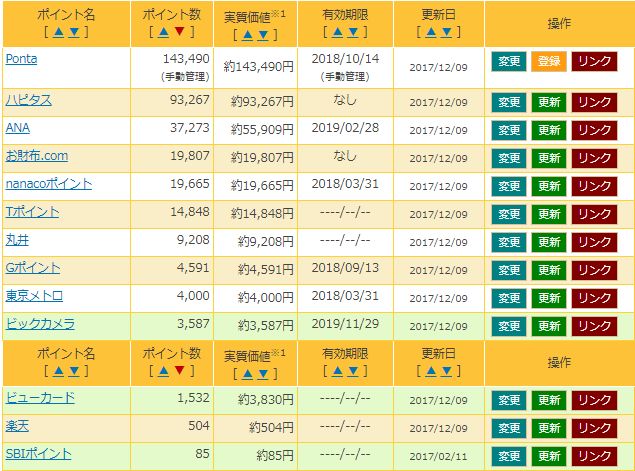Click リンク in the SBIポイント row
This screenshot has height=471, width=635.
(595, 456)
